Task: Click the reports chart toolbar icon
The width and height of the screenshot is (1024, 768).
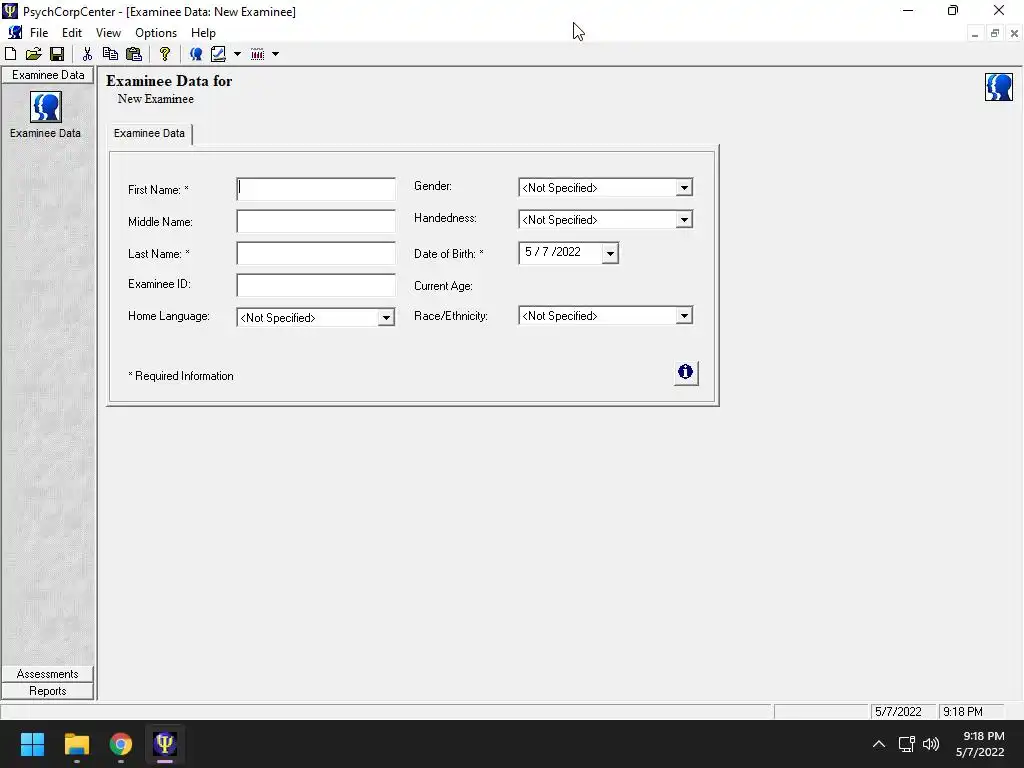Action: (x=257, y=54)
